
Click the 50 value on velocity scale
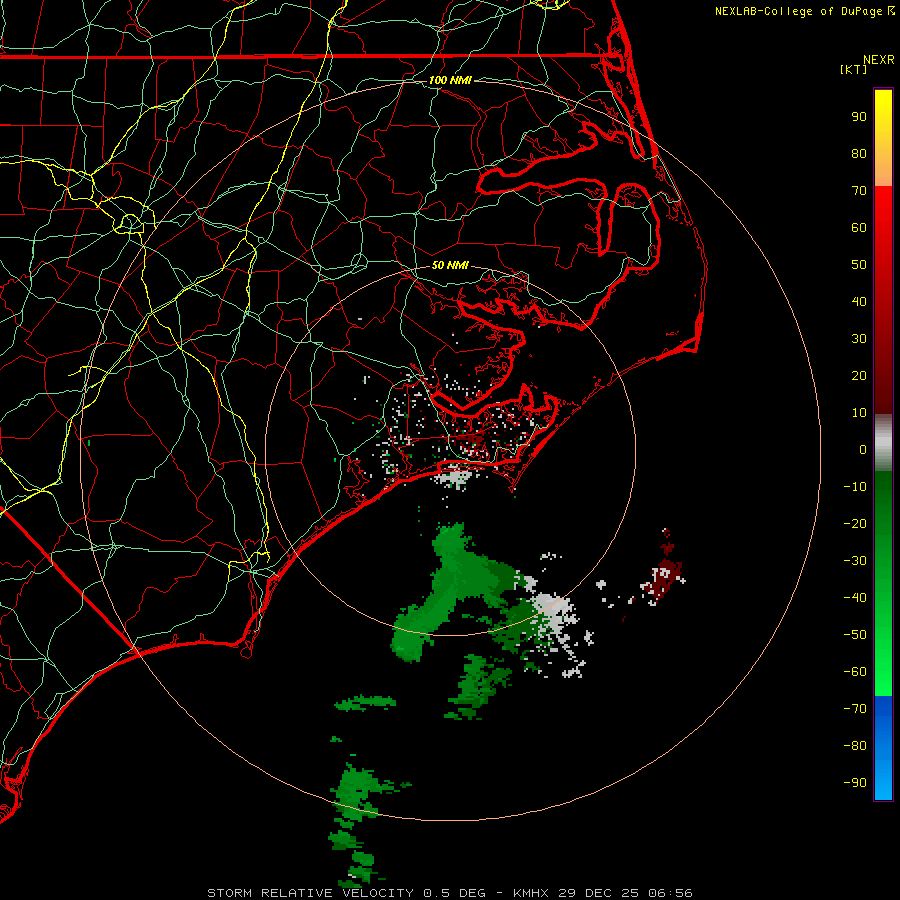point(859,265)
